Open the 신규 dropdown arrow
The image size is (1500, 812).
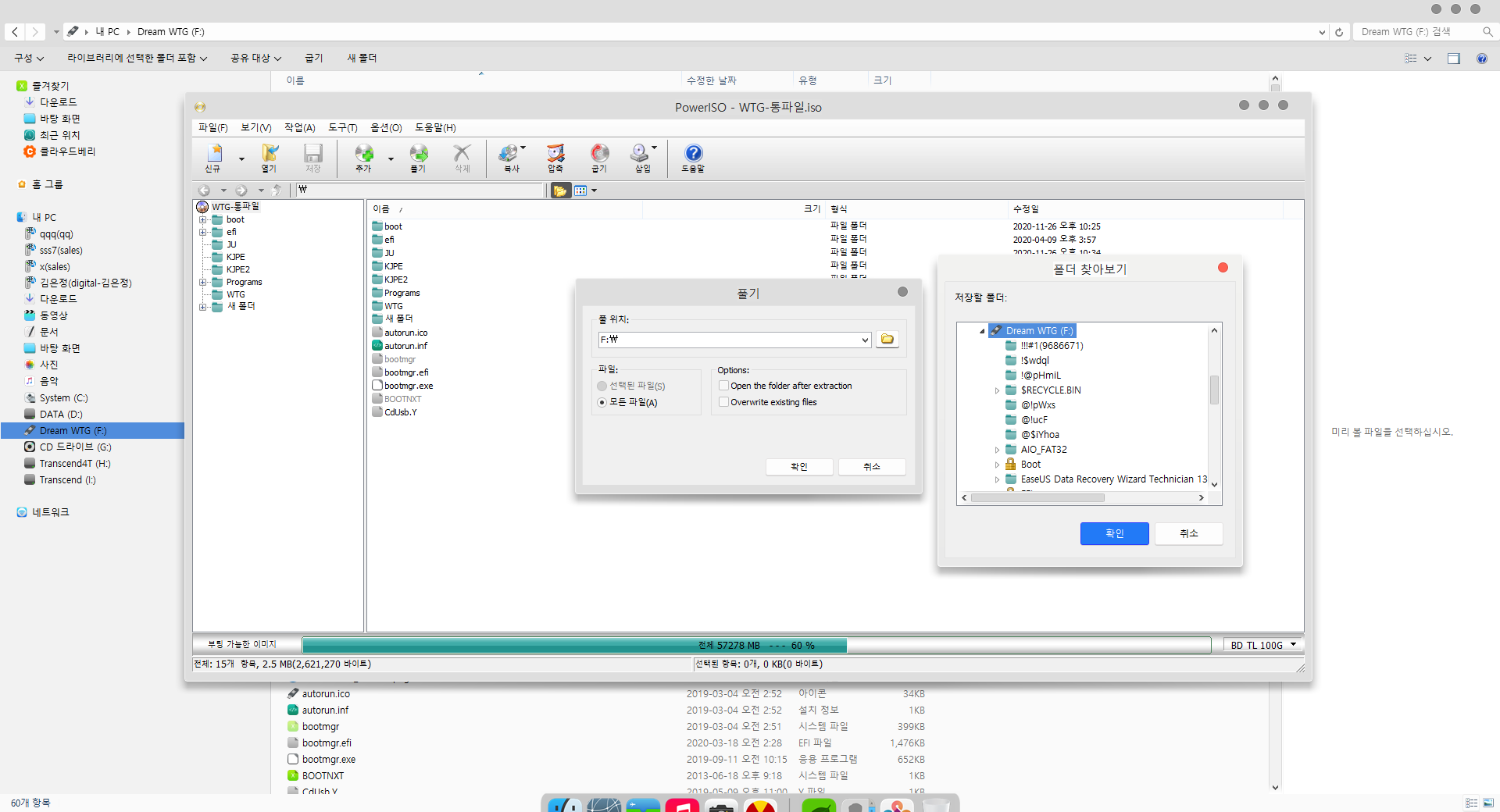point(241,158)
